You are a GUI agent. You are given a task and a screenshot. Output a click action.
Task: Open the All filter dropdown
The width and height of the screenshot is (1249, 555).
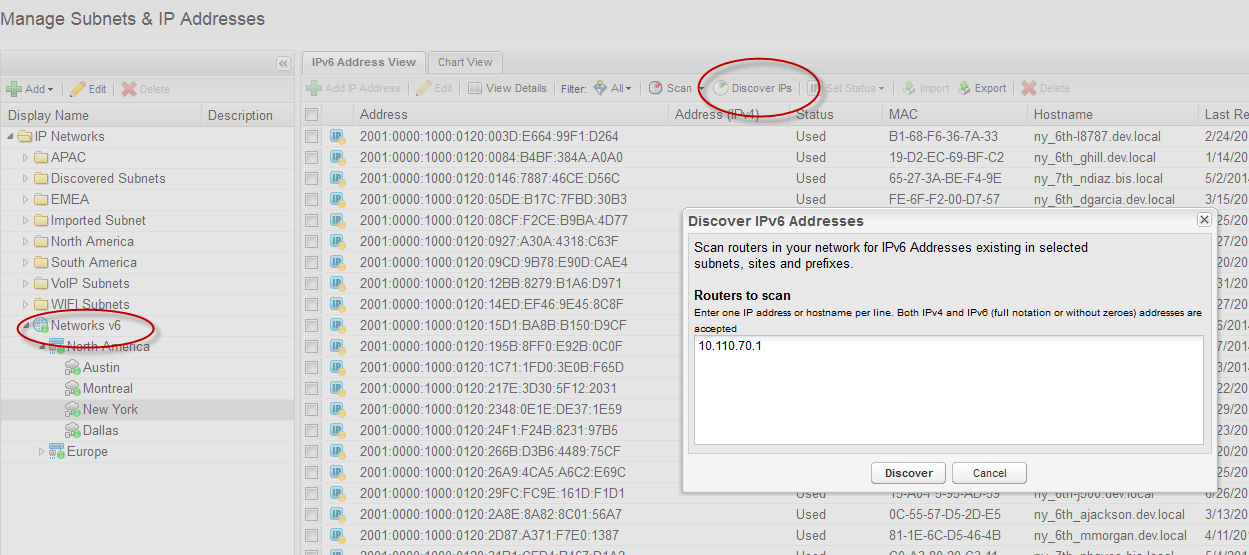(x=612, y=88)
